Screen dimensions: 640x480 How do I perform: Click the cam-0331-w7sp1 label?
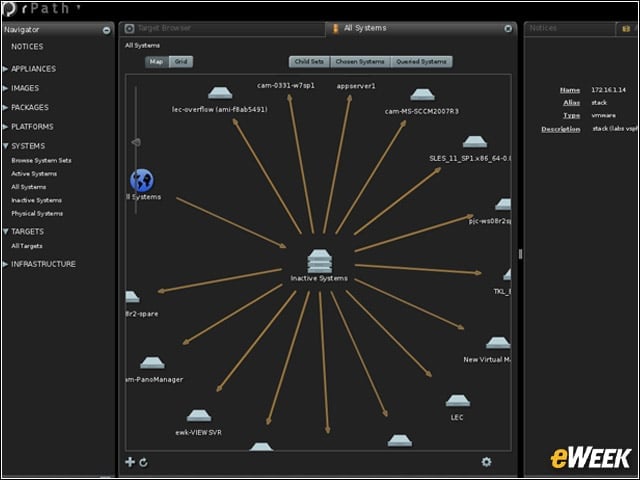(x=286, y=85)
